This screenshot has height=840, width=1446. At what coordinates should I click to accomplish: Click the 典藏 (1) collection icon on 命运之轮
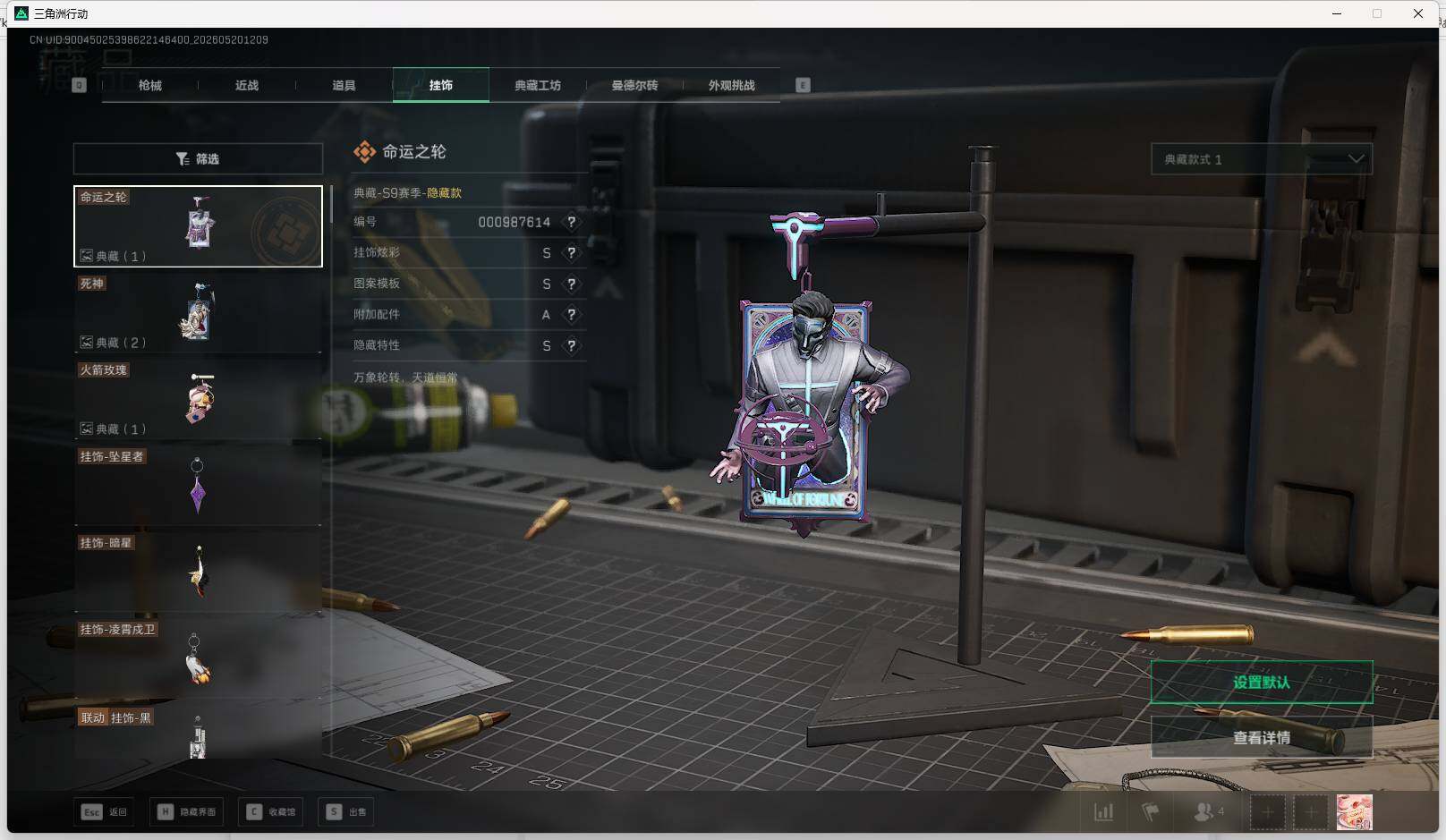[87, 256]
